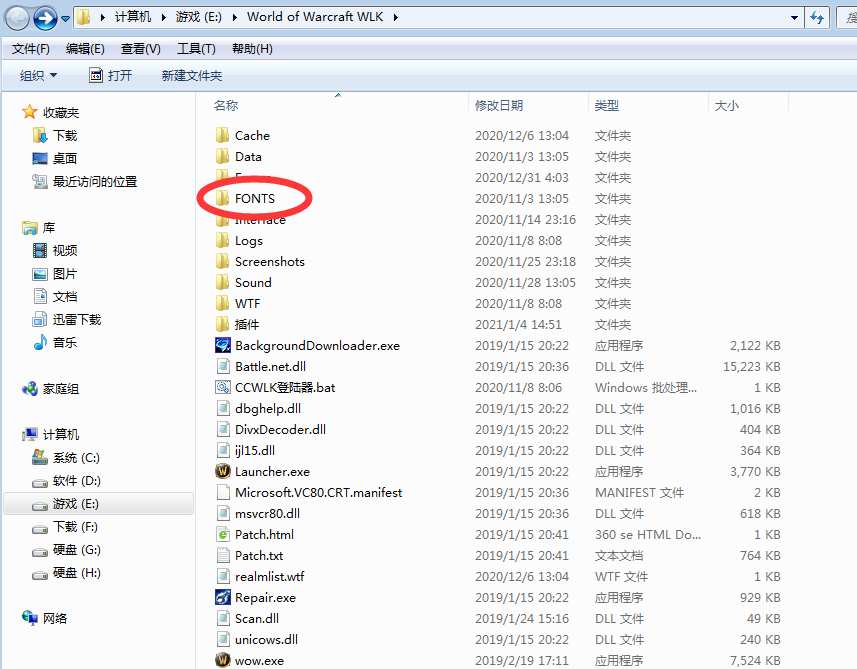Click the 打开 toolbar button
The width and height of the screenshot is (857, 669).
click(110, 75)
